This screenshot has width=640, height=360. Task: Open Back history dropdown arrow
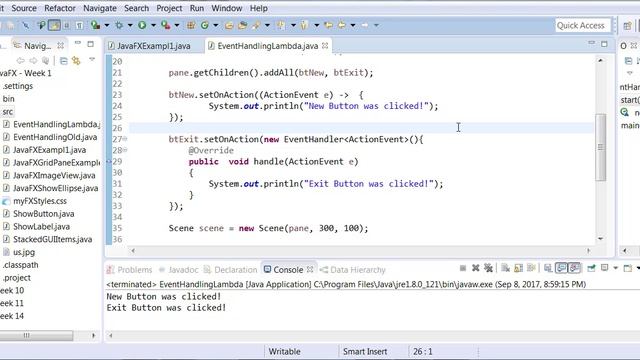[x=353, y=25]
